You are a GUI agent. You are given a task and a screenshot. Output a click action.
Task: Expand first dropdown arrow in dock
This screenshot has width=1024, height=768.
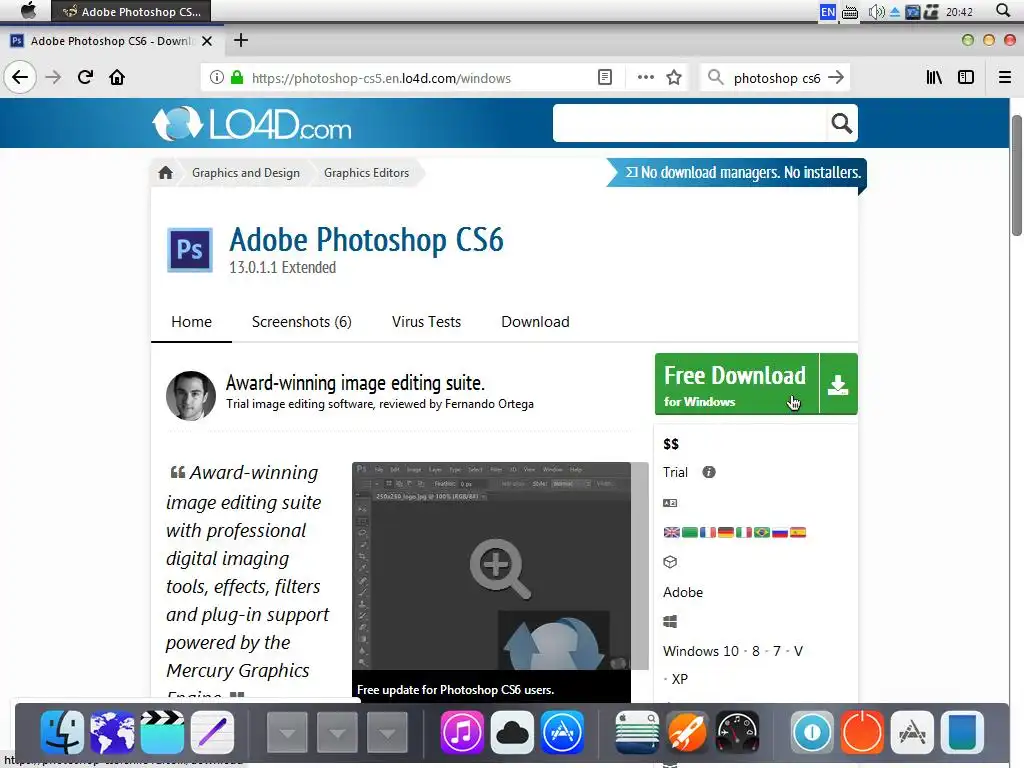pyautogui.click(x=287, y=732)
